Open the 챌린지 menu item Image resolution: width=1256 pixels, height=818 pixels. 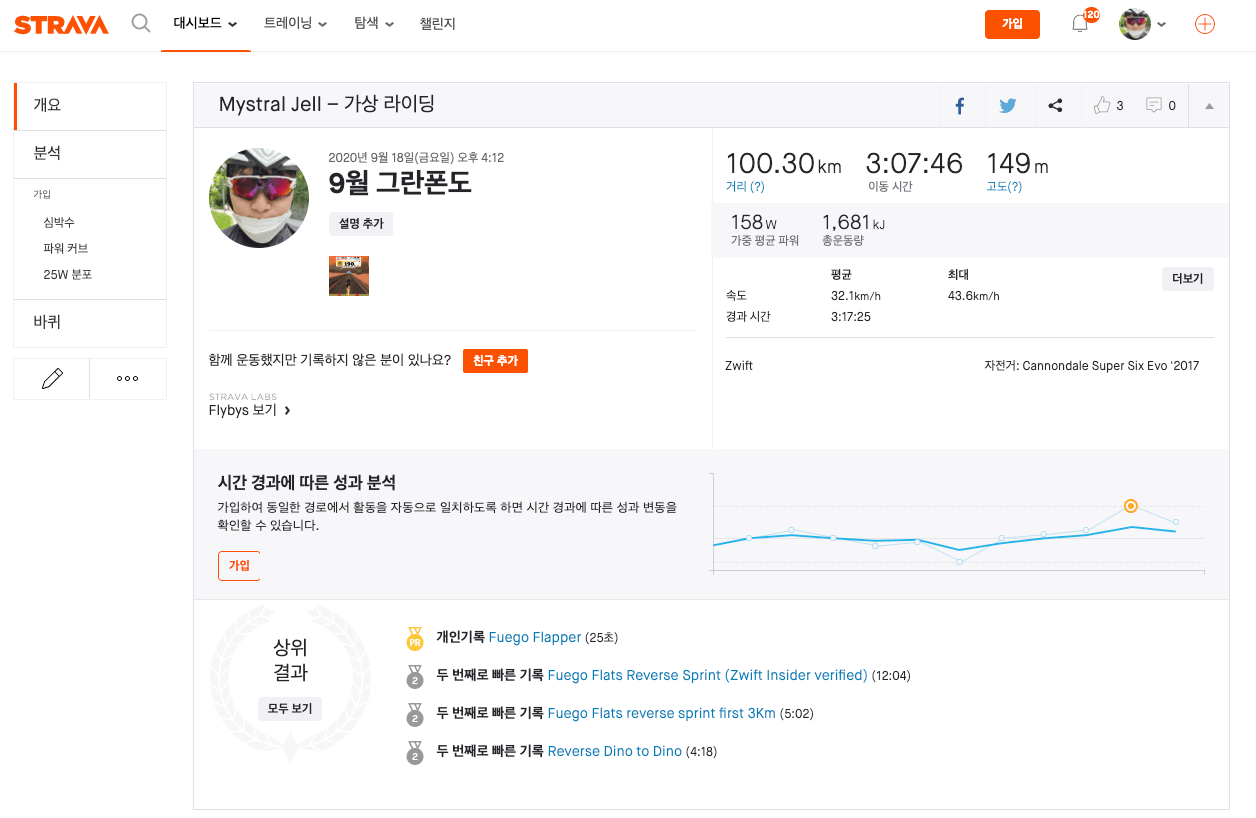pos(438,24)
